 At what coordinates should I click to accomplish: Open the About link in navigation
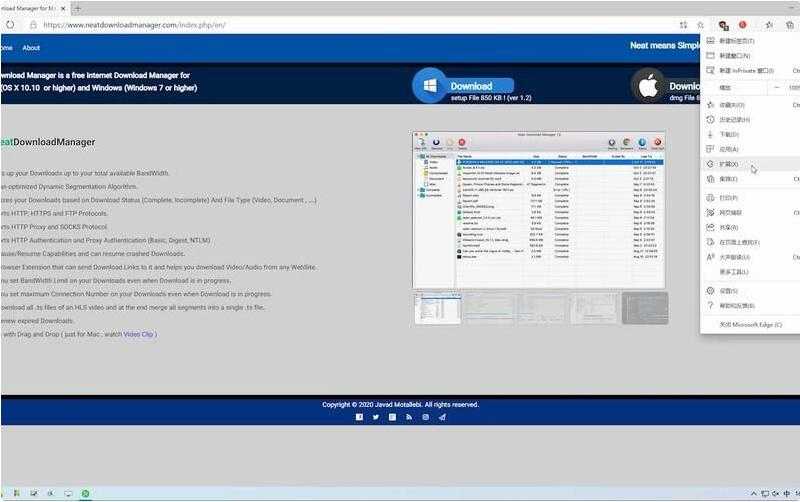31,47
